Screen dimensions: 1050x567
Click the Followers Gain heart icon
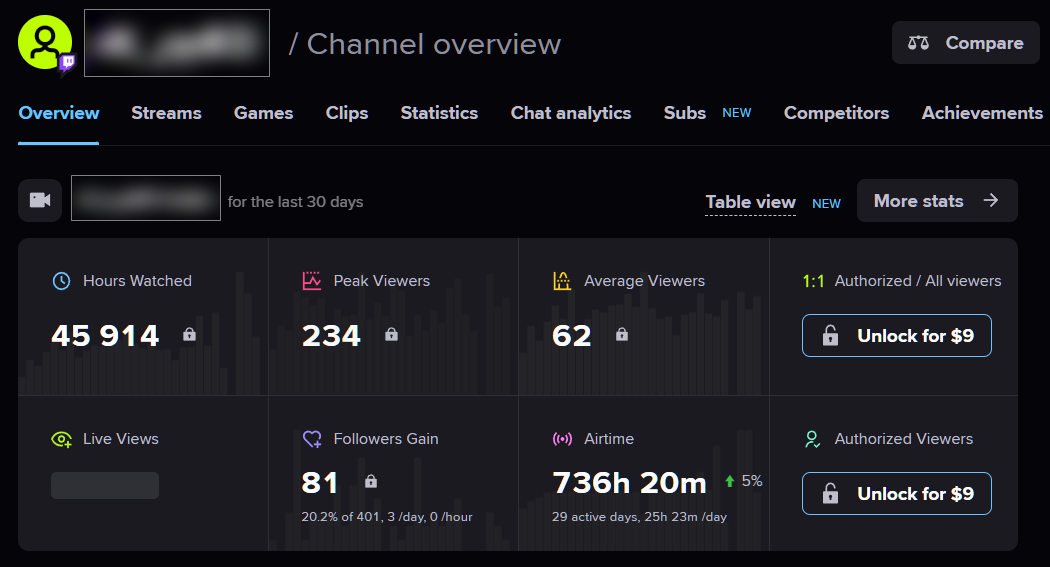[312, 439]
